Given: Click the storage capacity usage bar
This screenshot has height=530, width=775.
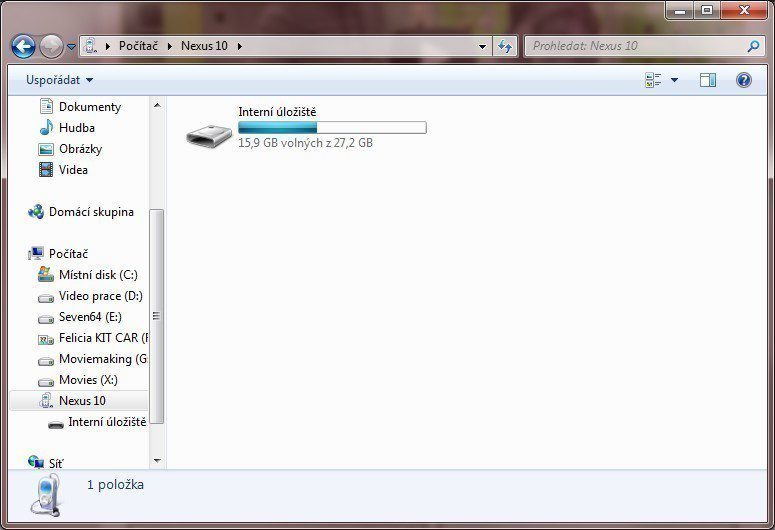Looking at the screenshot, I should coord(332,128).
